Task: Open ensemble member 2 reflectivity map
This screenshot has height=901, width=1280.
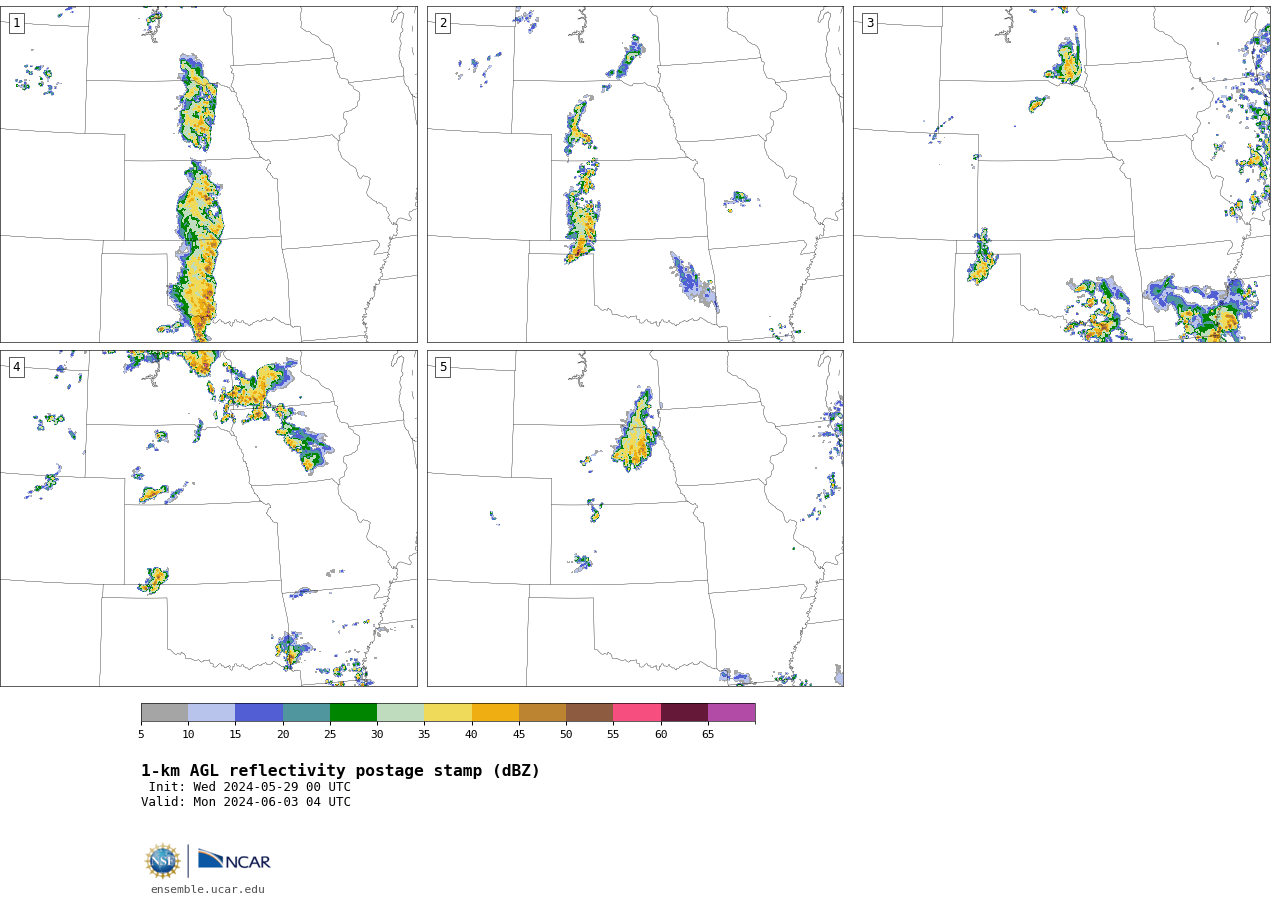Action: pos(635,174)
